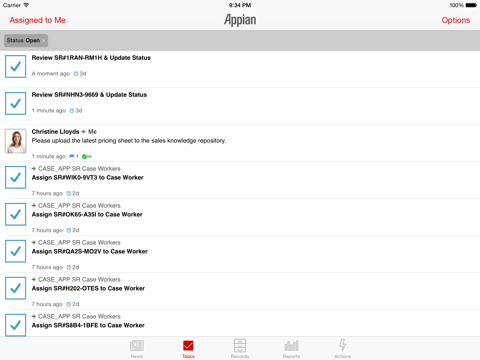Open Assign SR#QA2S-MO2V to Case Worker title
This screenshot has height=360, width=480.
[89, 252]
